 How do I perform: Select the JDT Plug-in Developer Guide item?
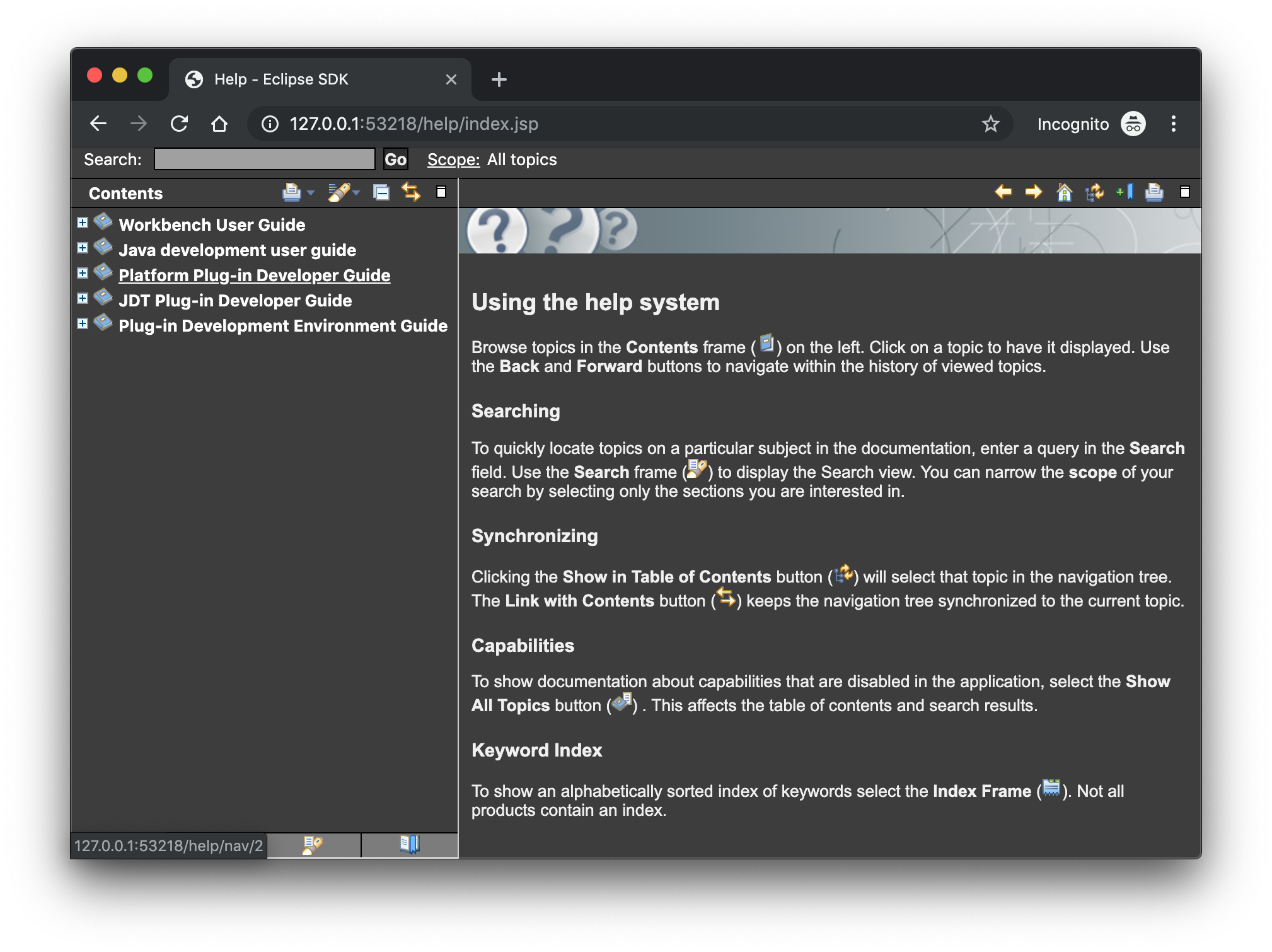pyautogui.click(x=234, y=299)
